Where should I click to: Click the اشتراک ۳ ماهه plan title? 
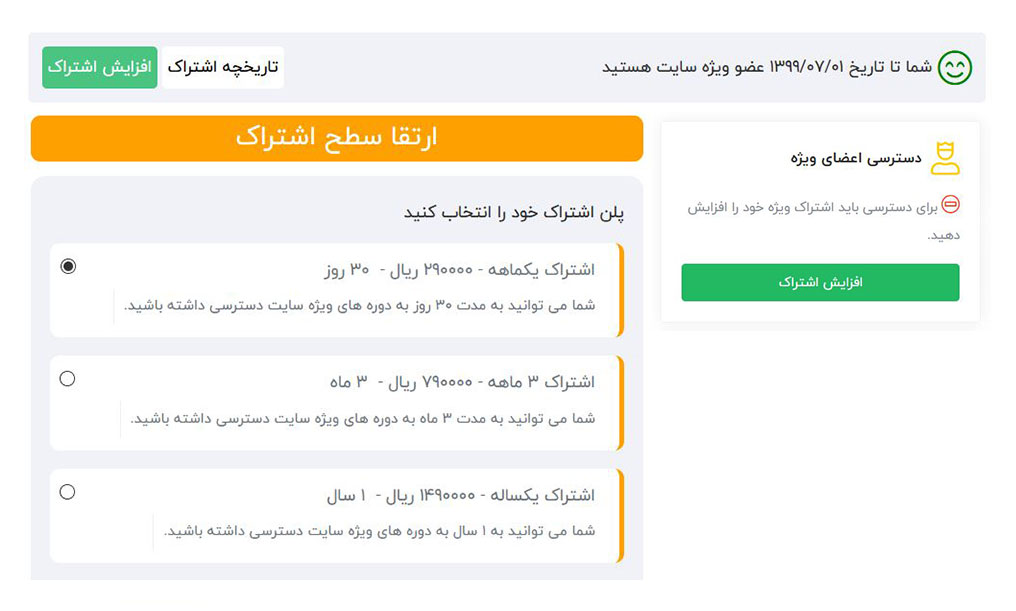coord(462,382)
